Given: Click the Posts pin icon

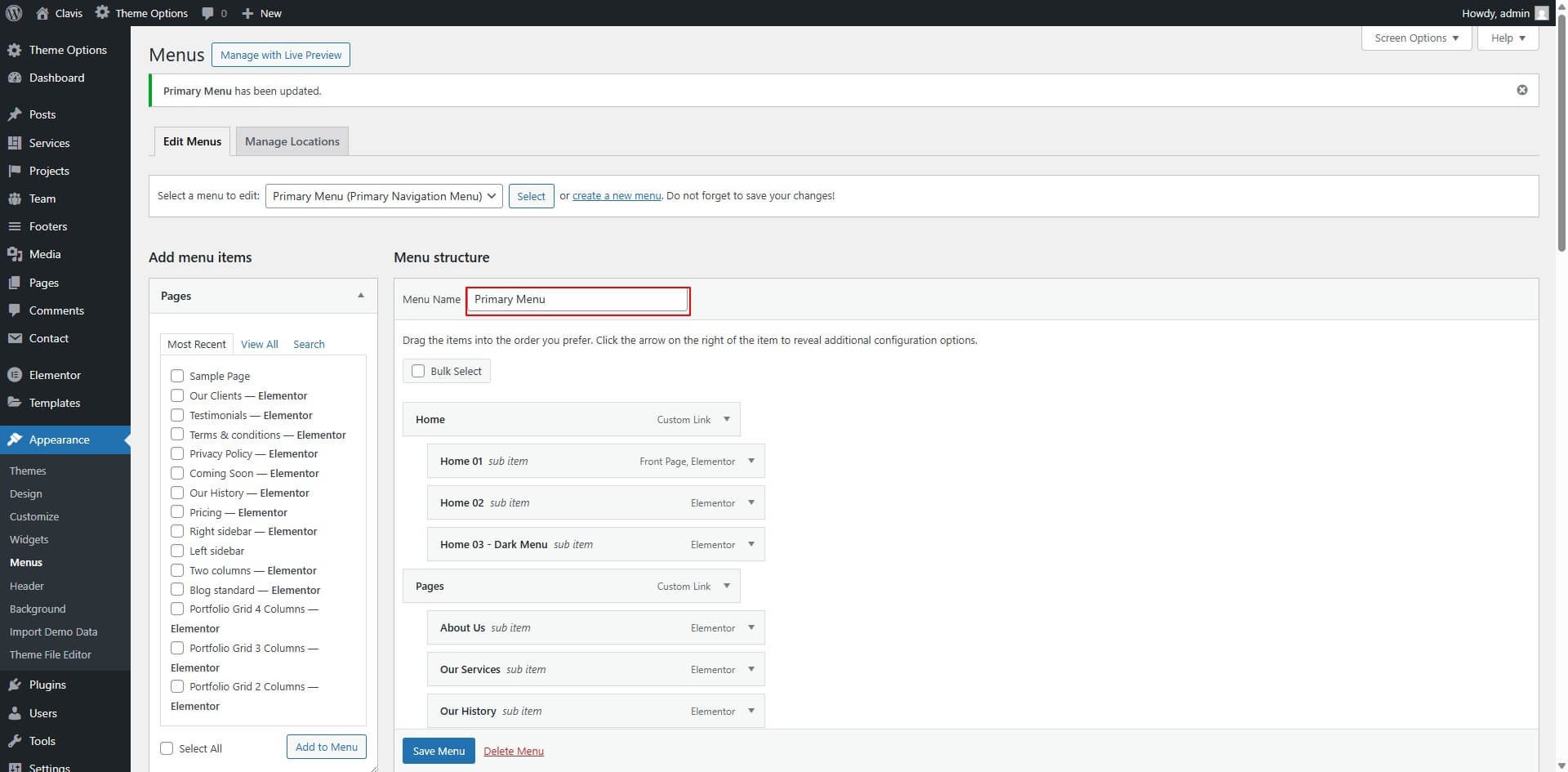Looking at the screenshot, I should click(x=14, y=114).
